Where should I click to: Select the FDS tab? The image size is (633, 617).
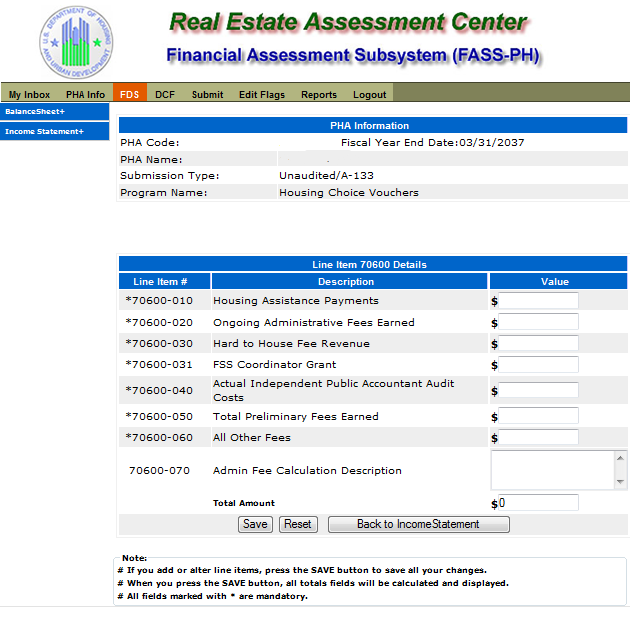click(130, 93)
